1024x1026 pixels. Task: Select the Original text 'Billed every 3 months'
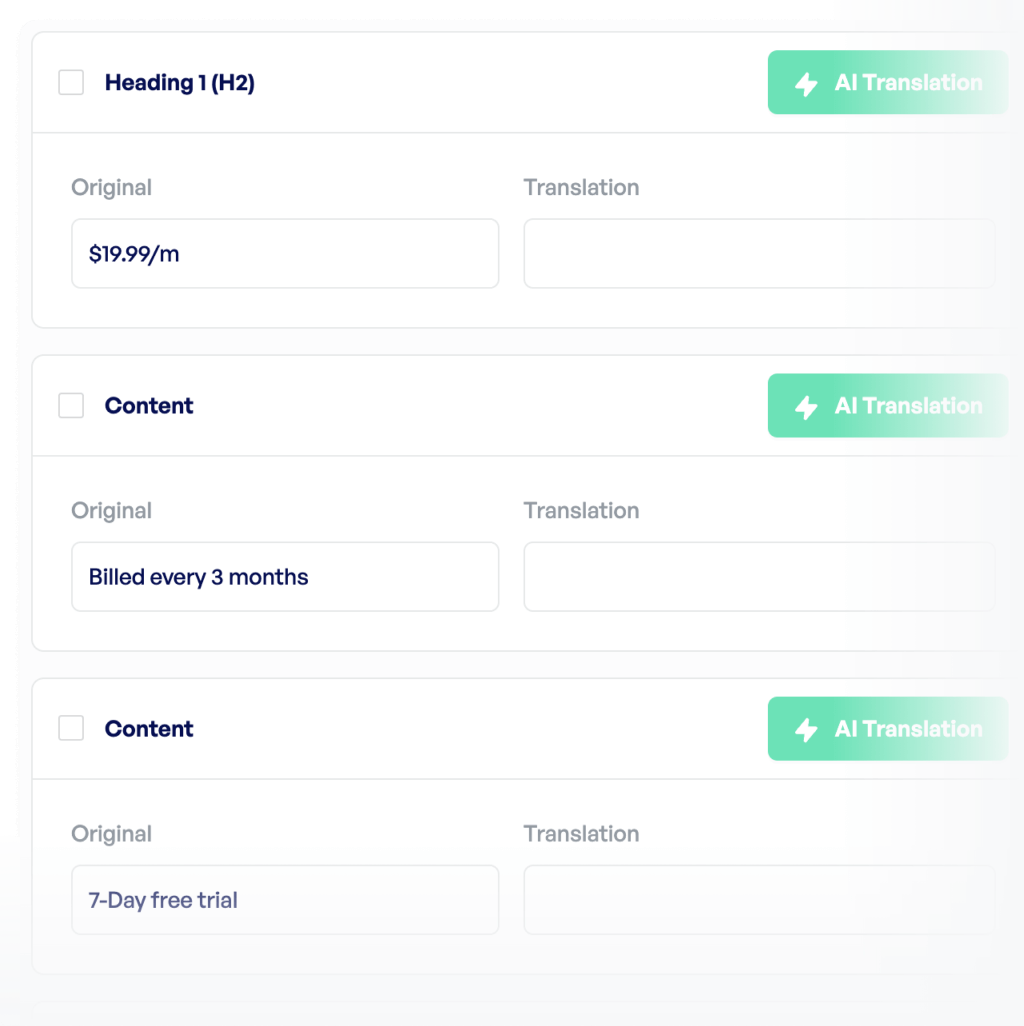click(285, 576)
